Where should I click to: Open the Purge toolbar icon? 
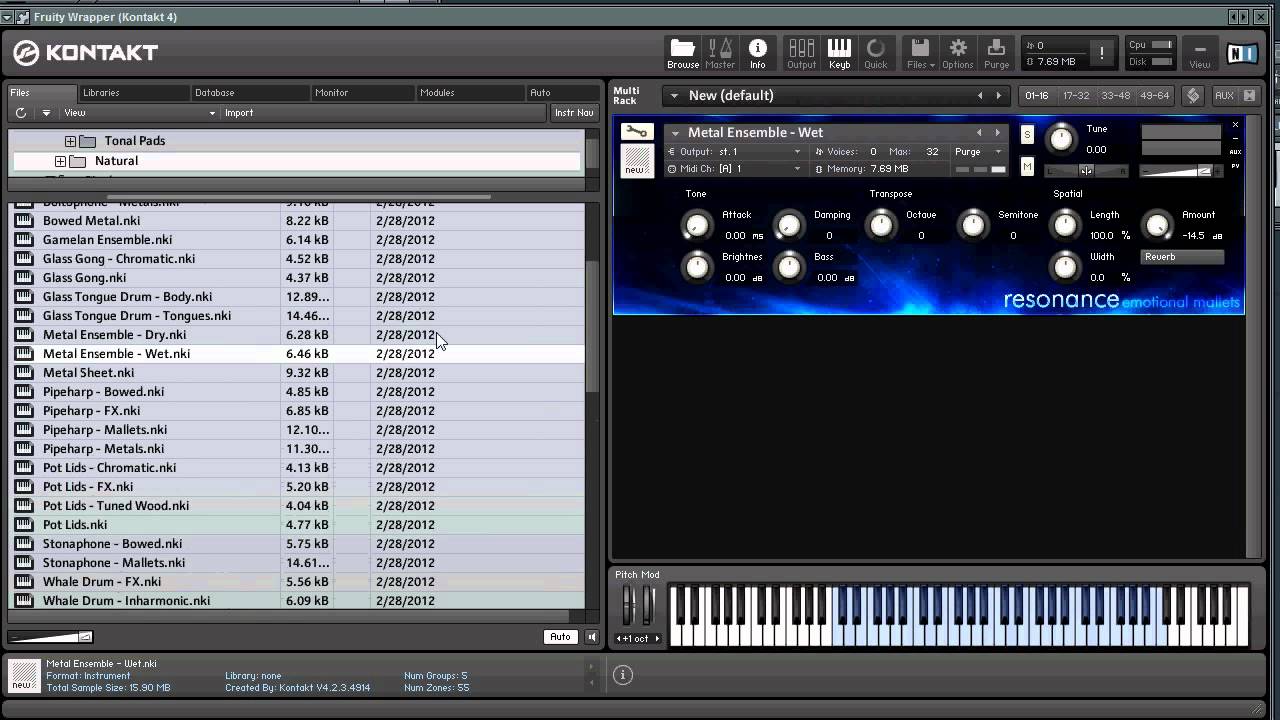pos(996,53)
